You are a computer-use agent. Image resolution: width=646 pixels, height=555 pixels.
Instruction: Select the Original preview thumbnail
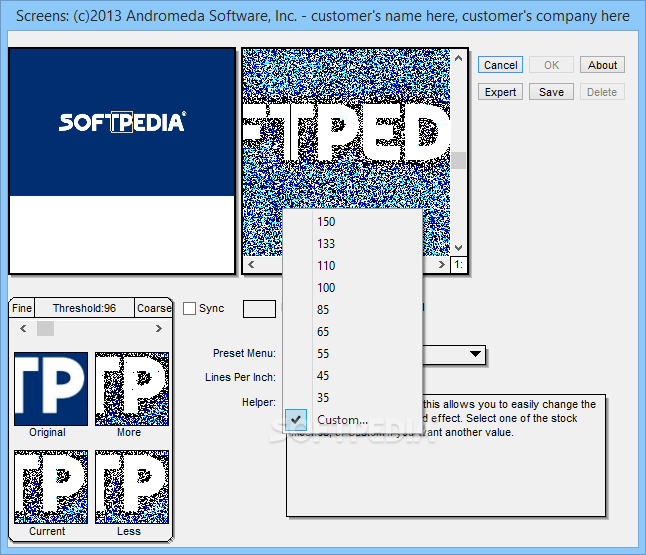(x=51, y=389)
